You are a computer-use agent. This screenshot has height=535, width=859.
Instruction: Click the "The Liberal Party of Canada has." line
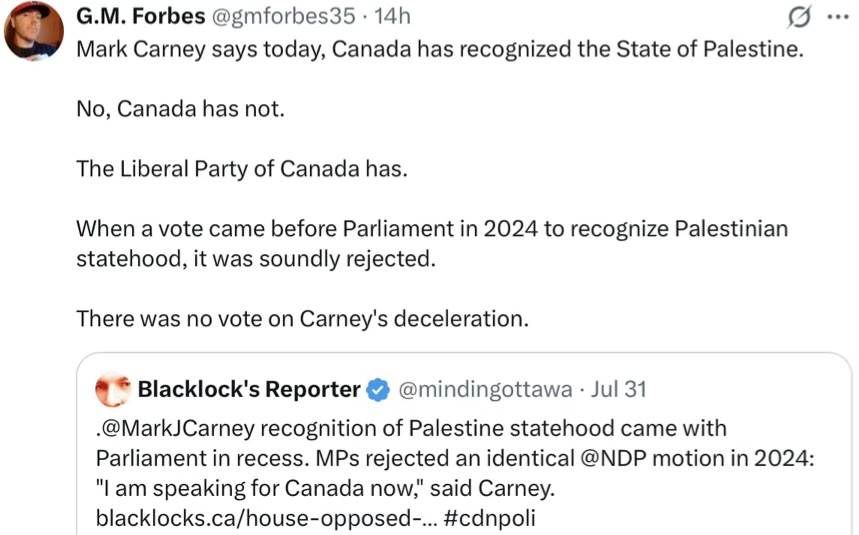coord(242,169)
